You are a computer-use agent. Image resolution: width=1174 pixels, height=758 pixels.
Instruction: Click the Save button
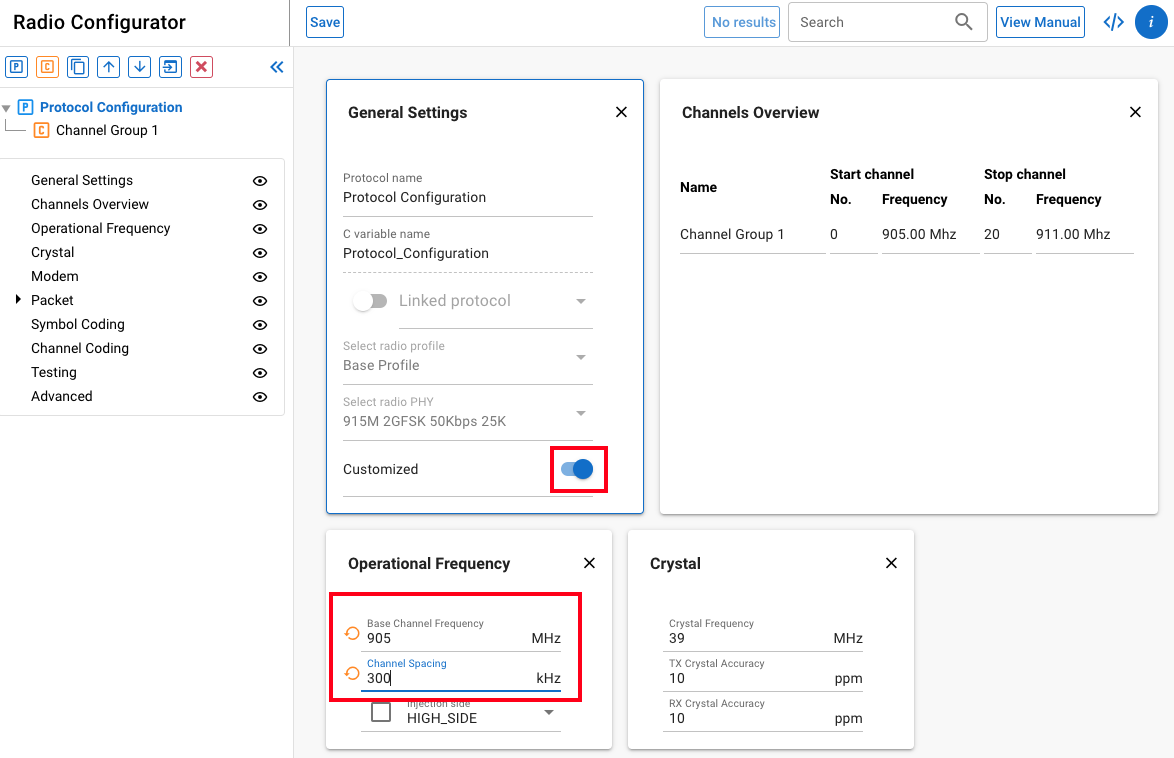coord(325,22)
